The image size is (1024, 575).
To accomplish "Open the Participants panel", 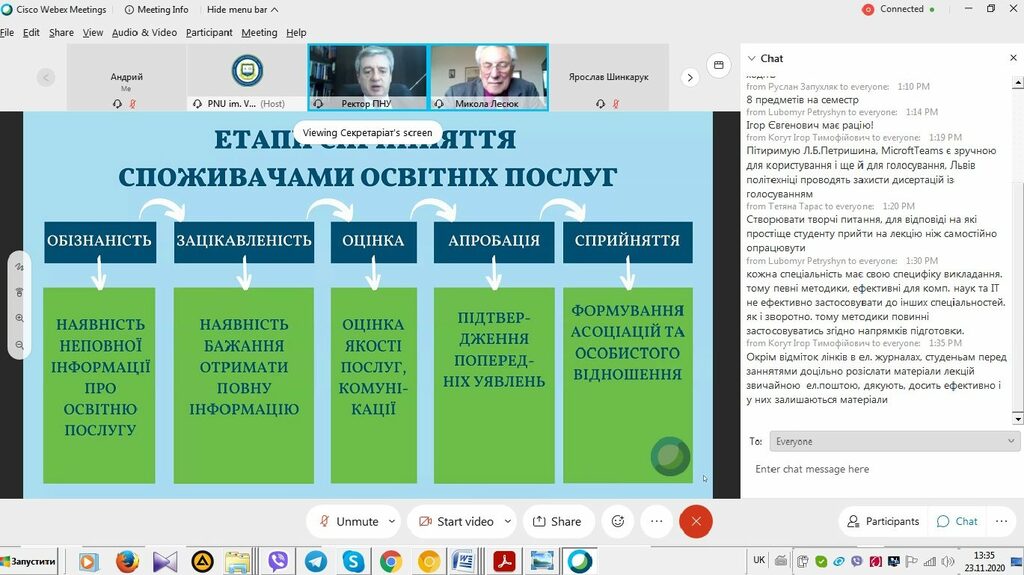I will tap(882, 521).
